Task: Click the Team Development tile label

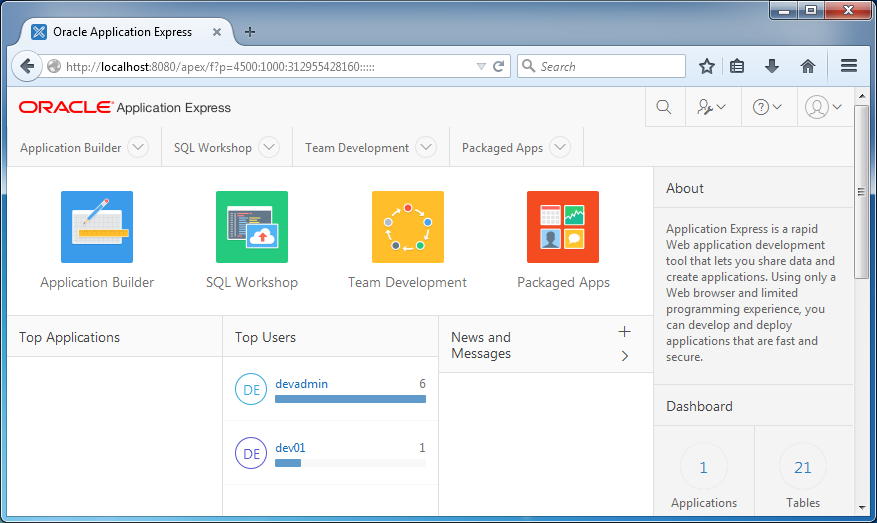Action: [407, 282]
